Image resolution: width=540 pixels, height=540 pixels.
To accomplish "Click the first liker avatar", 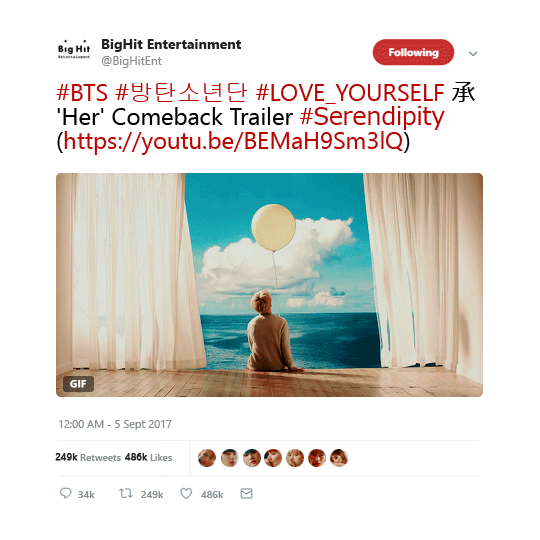I will (207, 458).
